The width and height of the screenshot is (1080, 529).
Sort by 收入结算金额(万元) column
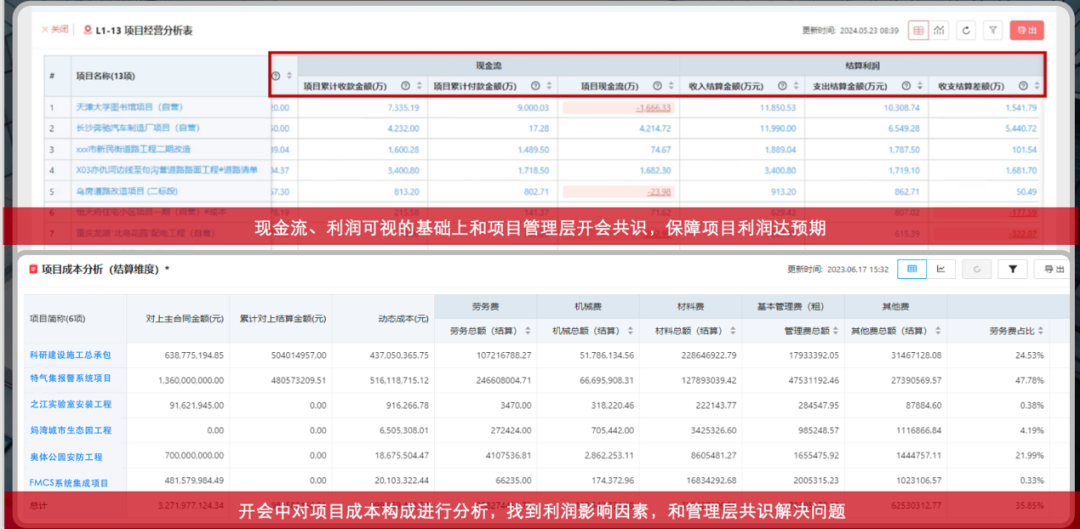[x=796, y=86]
